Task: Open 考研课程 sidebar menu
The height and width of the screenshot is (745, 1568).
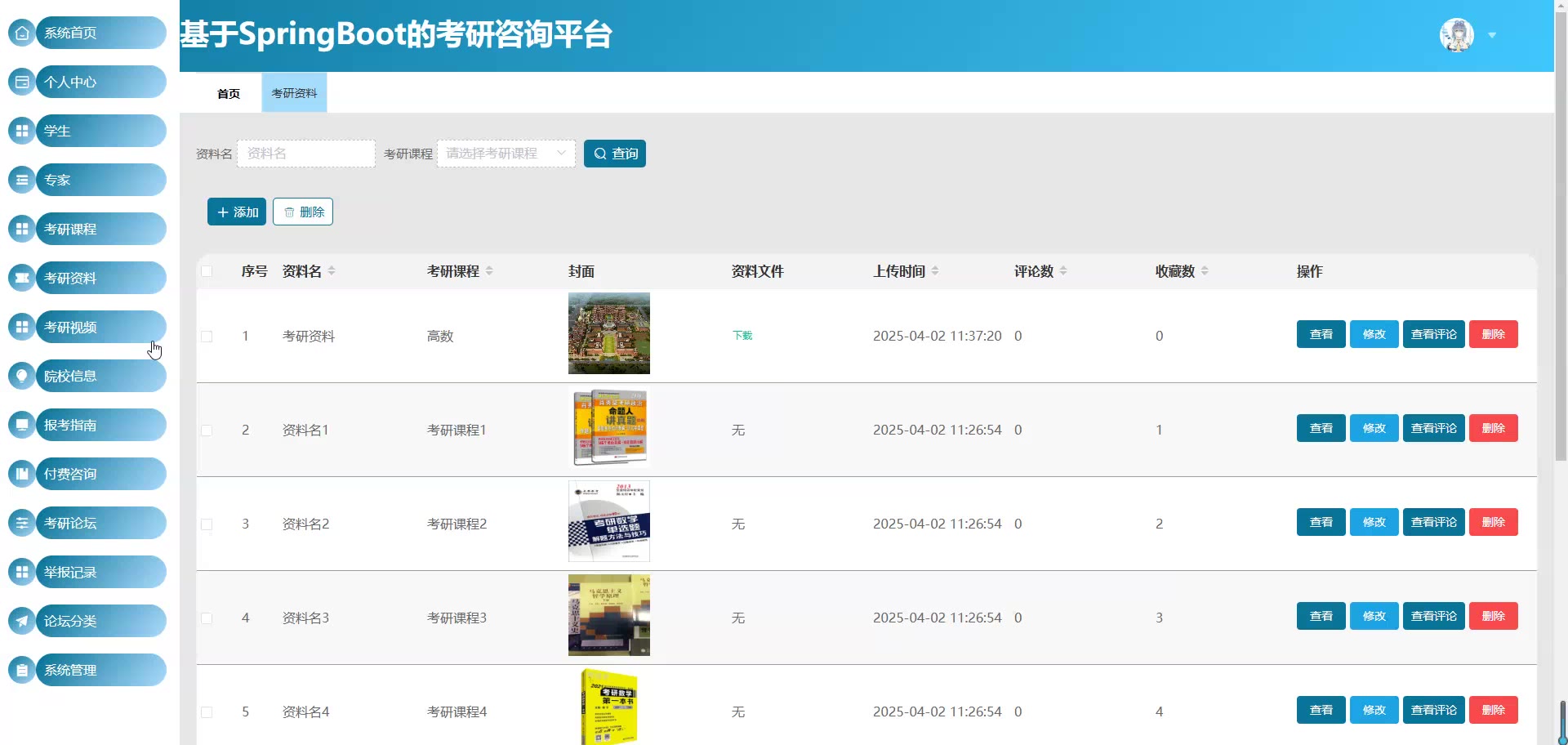Action: pyautogui.click(x=101, y=229)
